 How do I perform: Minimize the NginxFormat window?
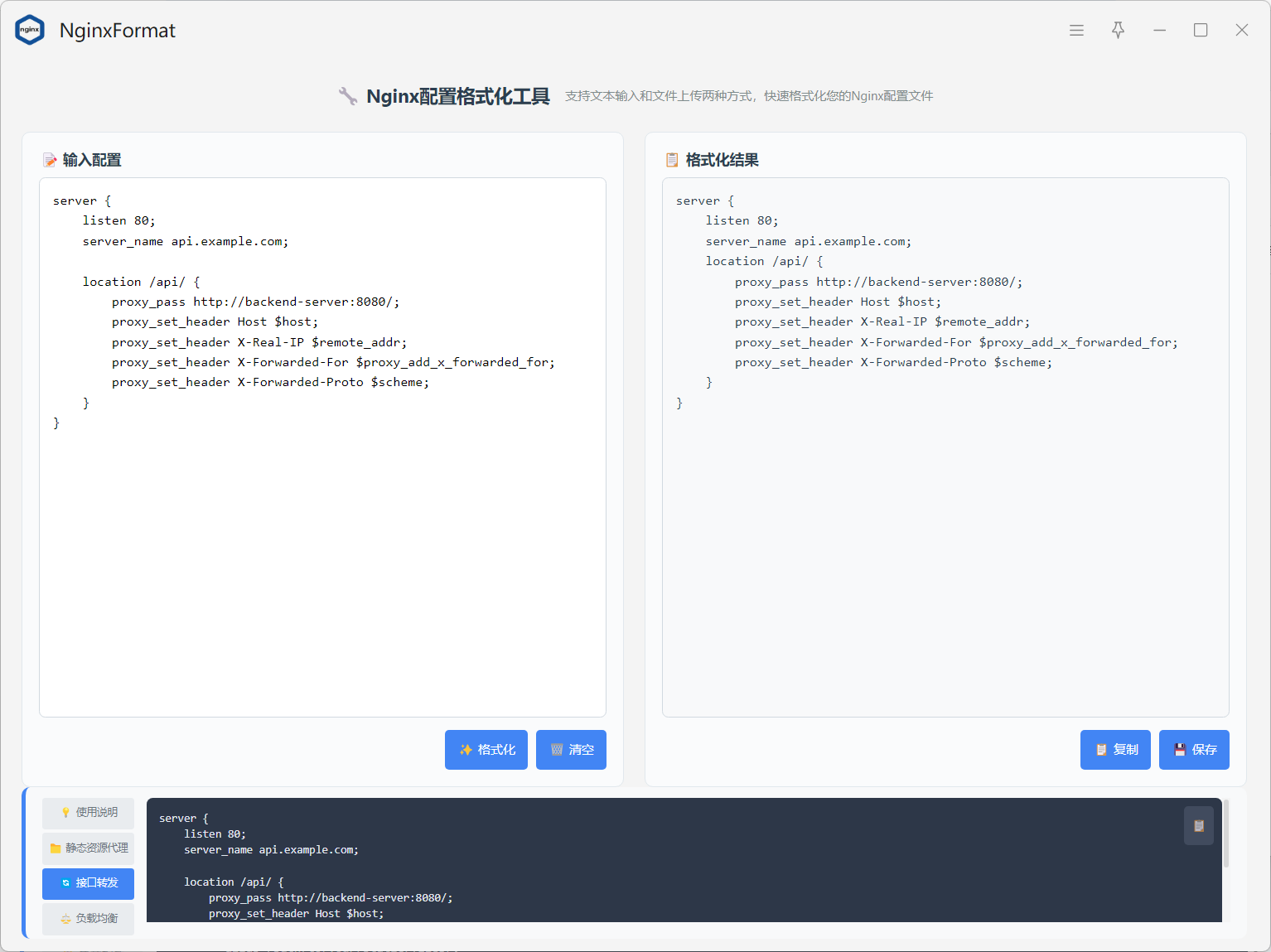tap(1159, 30)
